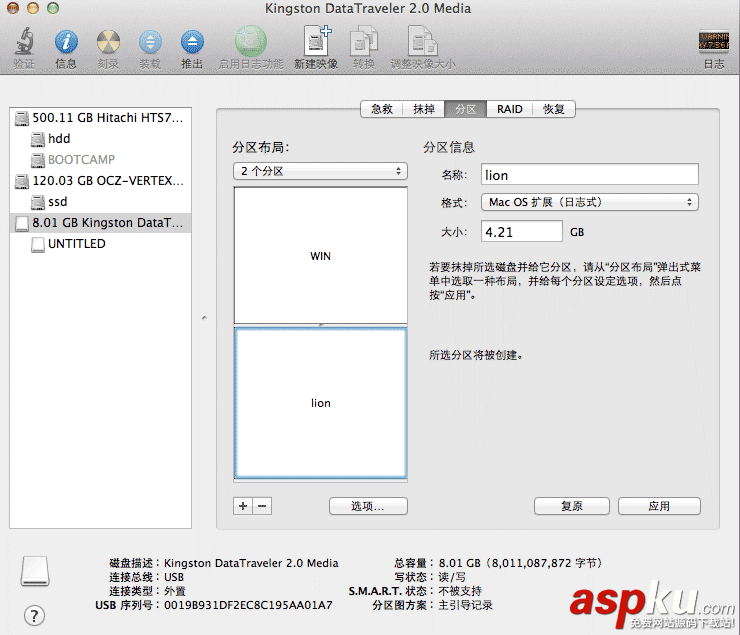The width and height of the screenshot is (740, 635).
Task: Select the WIN partition block
Action: pyautogui.click(x=320, y=256)
